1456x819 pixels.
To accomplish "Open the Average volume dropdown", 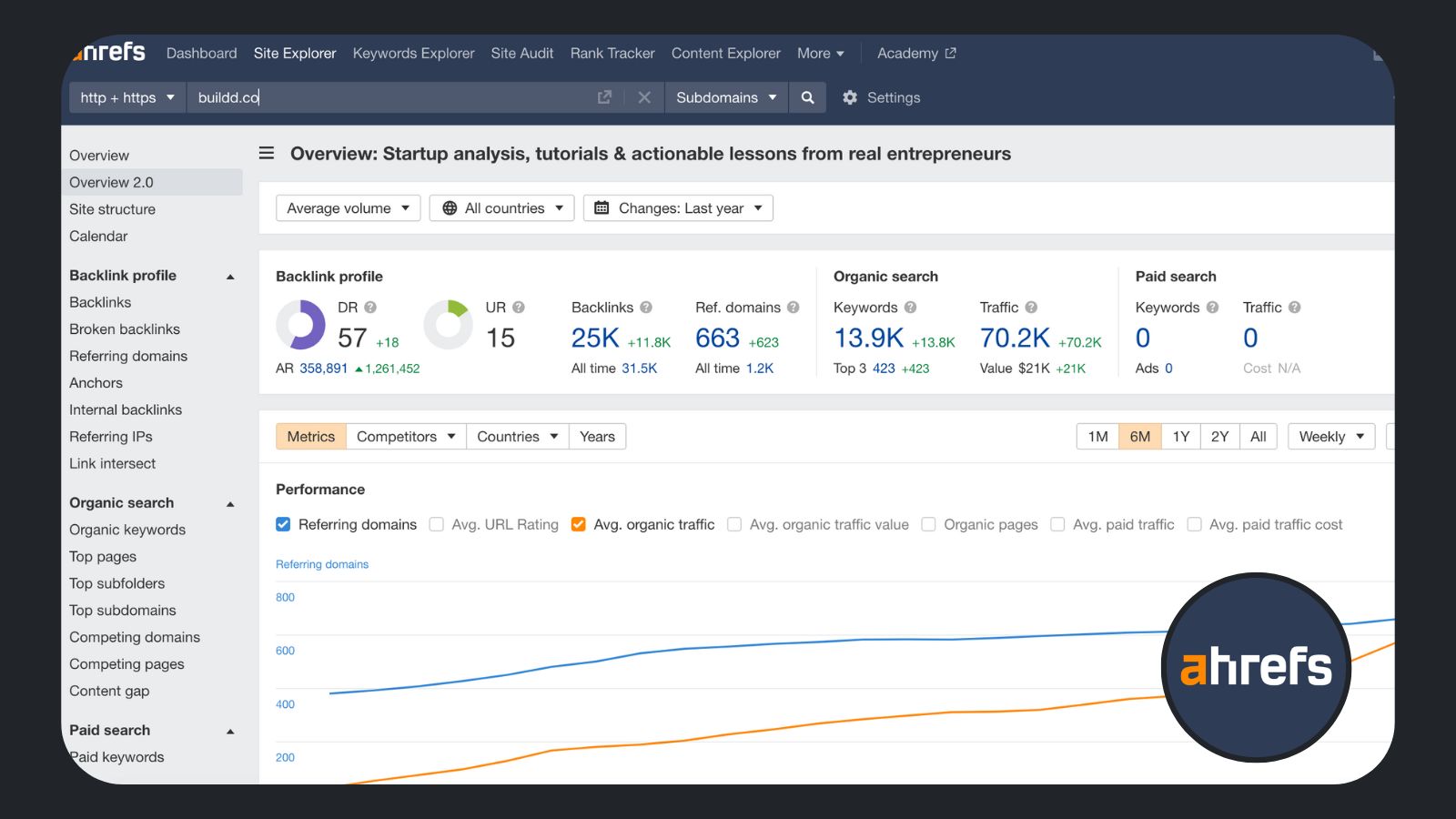I will (x=348, y=208).
